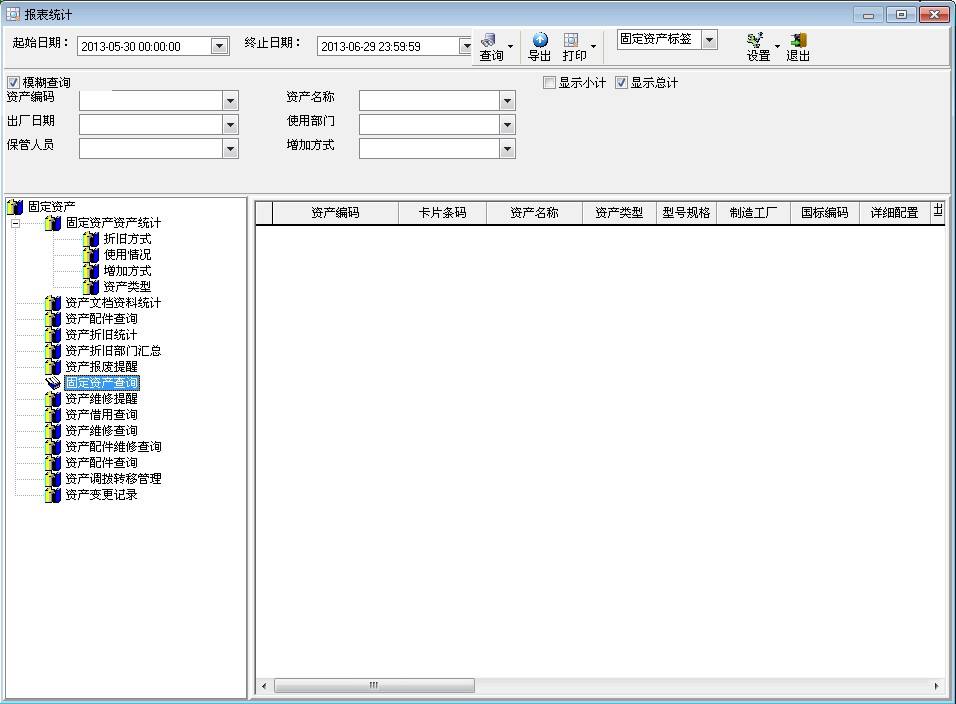
Task: Click the pencil icon beside 固定资产查询
Action: click(x=52, y=383)
